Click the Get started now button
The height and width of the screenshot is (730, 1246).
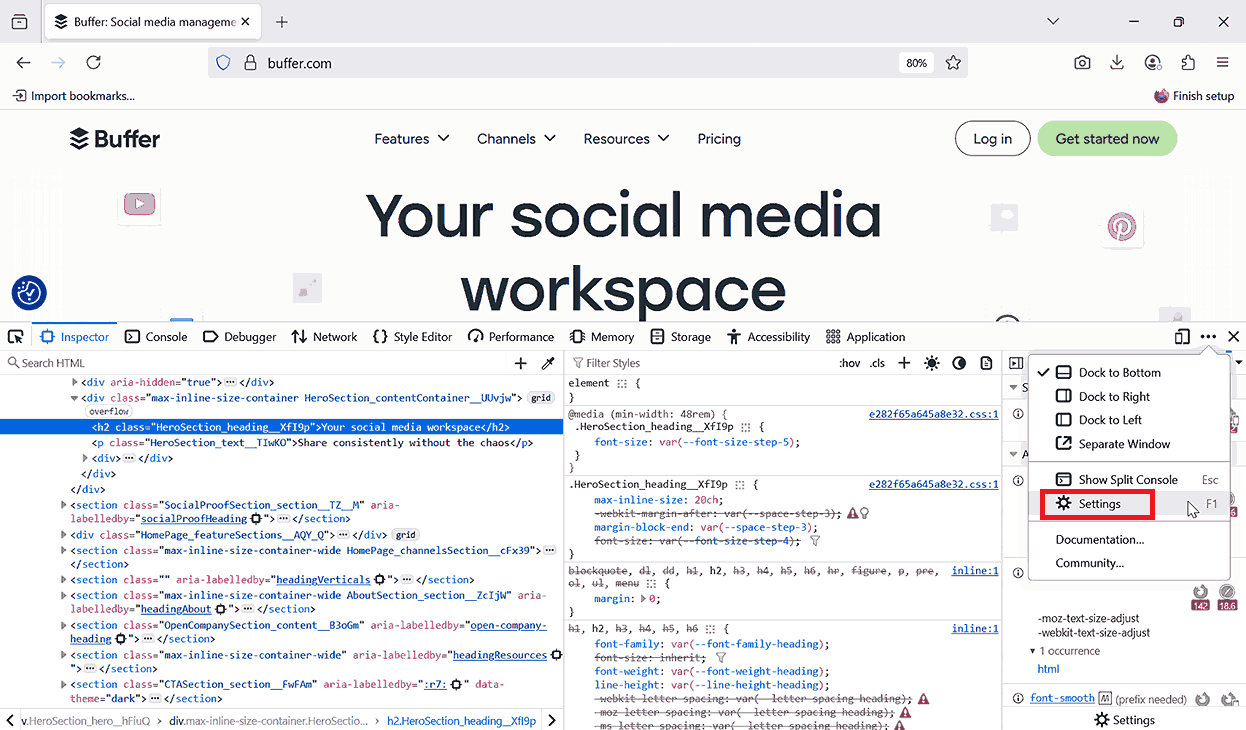tap(1107, 138)
